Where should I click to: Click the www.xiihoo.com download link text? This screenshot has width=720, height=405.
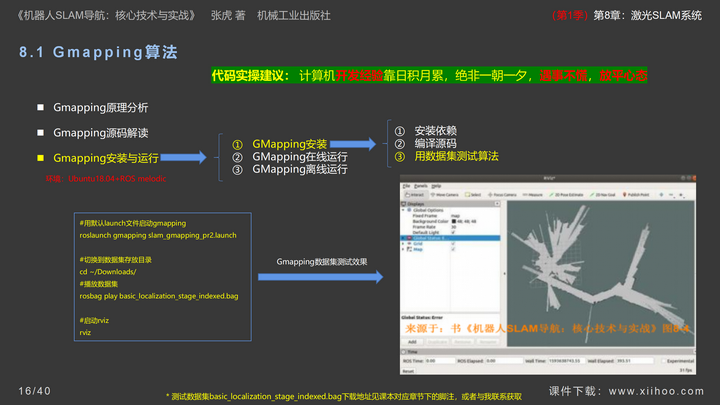click(656, 391)
